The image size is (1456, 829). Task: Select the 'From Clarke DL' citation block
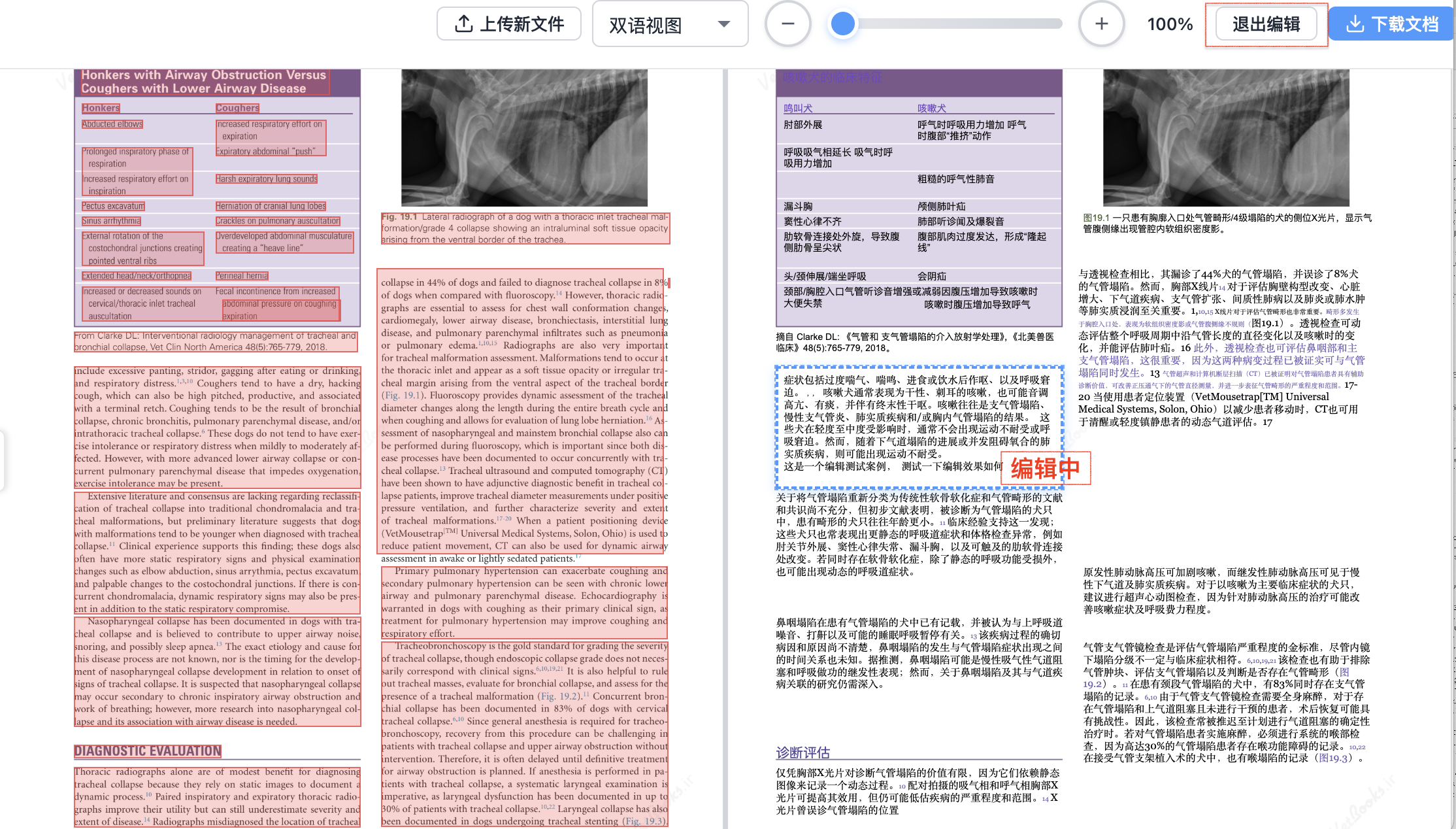[x=216, y=342]
